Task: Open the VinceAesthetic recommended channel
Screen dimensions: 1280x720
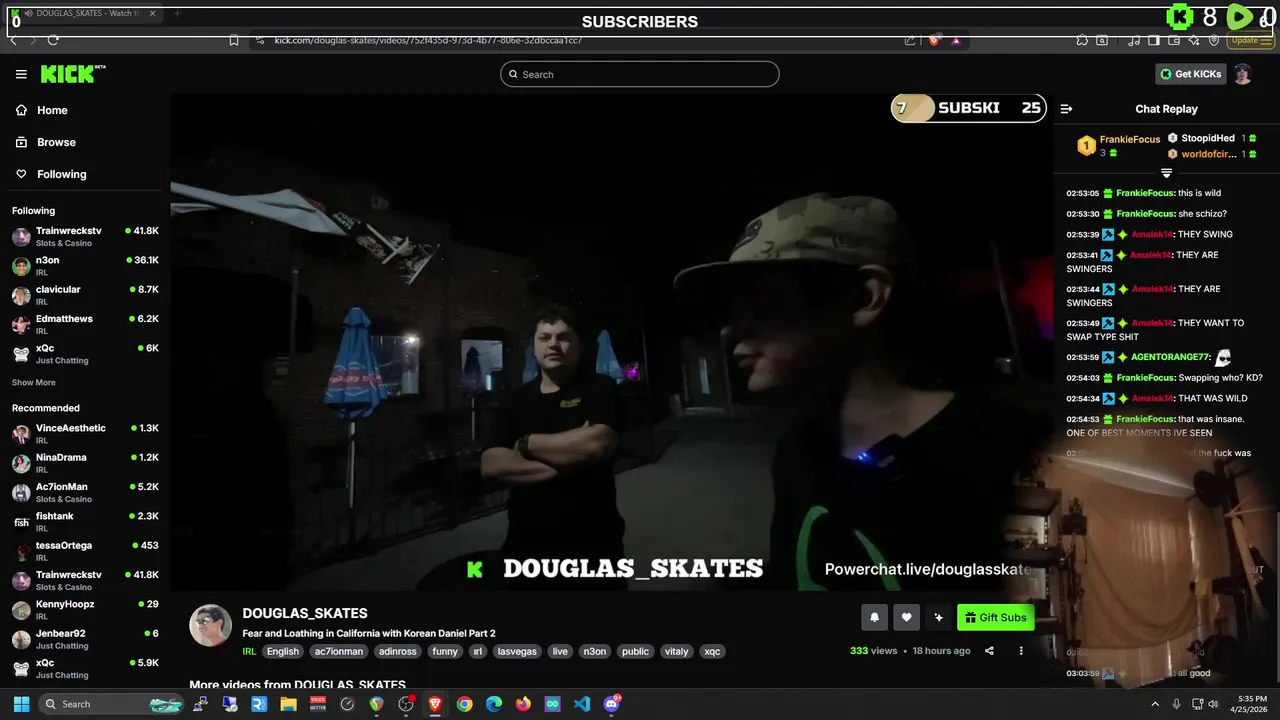Action: coord(85,433)
